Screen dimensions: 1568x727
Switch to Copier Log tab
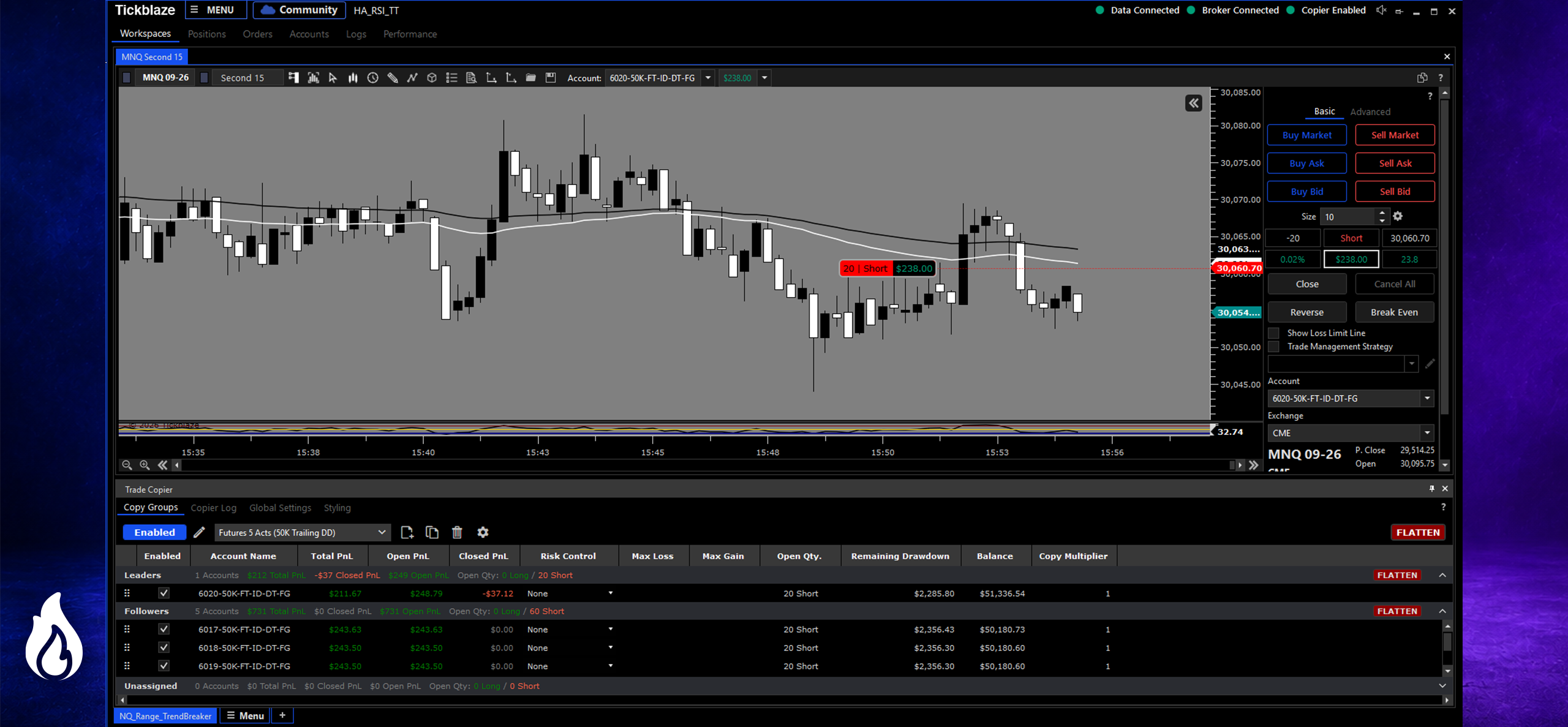(x=213, y=508)
